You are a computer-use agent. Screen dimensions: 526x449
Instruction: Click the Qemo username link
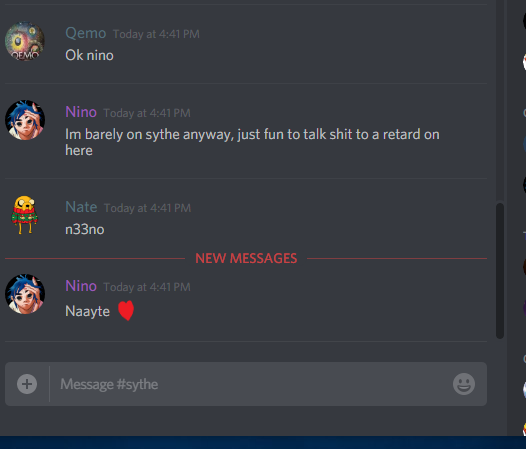86,33
